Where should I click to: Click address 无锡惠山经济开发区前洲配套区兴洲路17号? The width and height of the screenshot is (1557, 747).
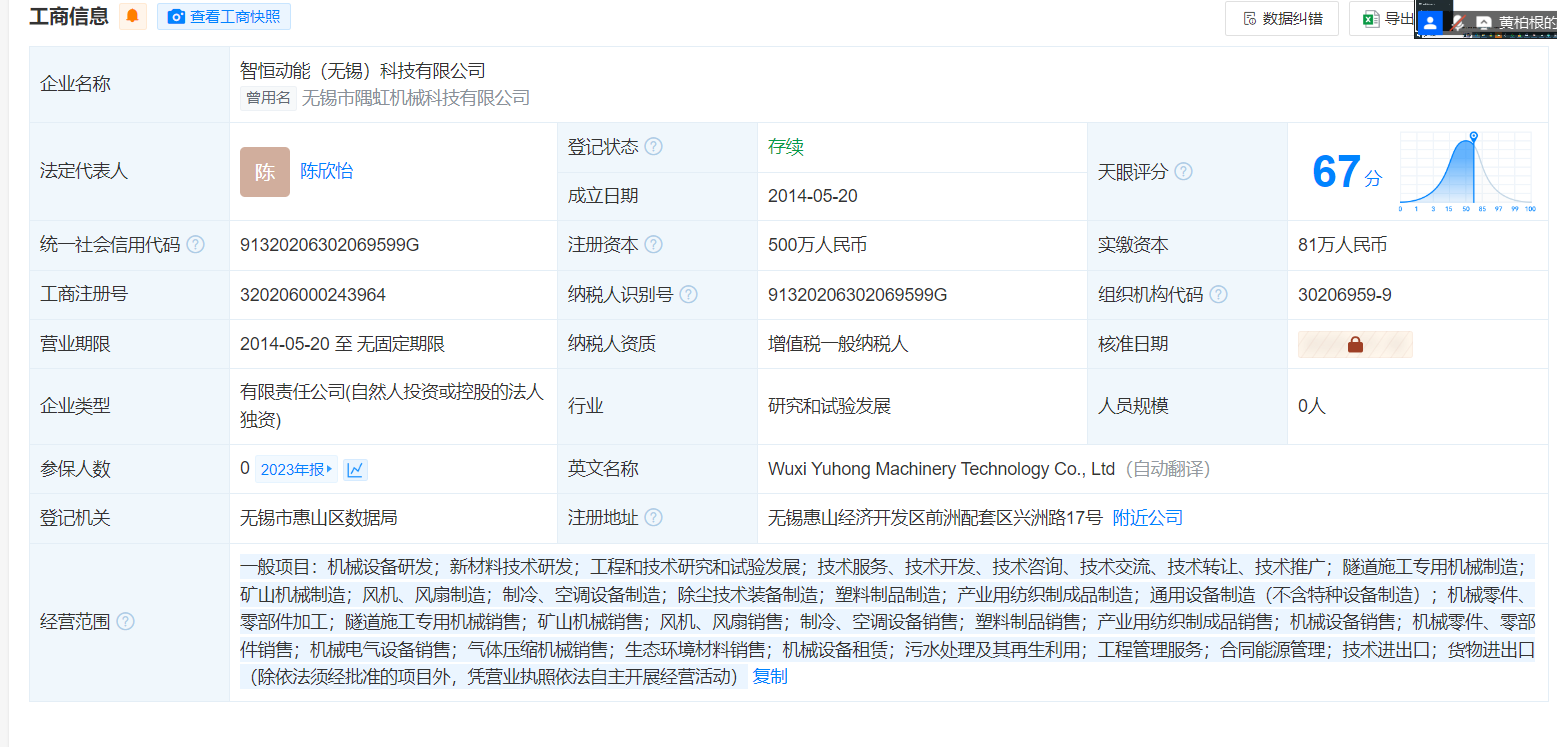click(x=935, y=518)
